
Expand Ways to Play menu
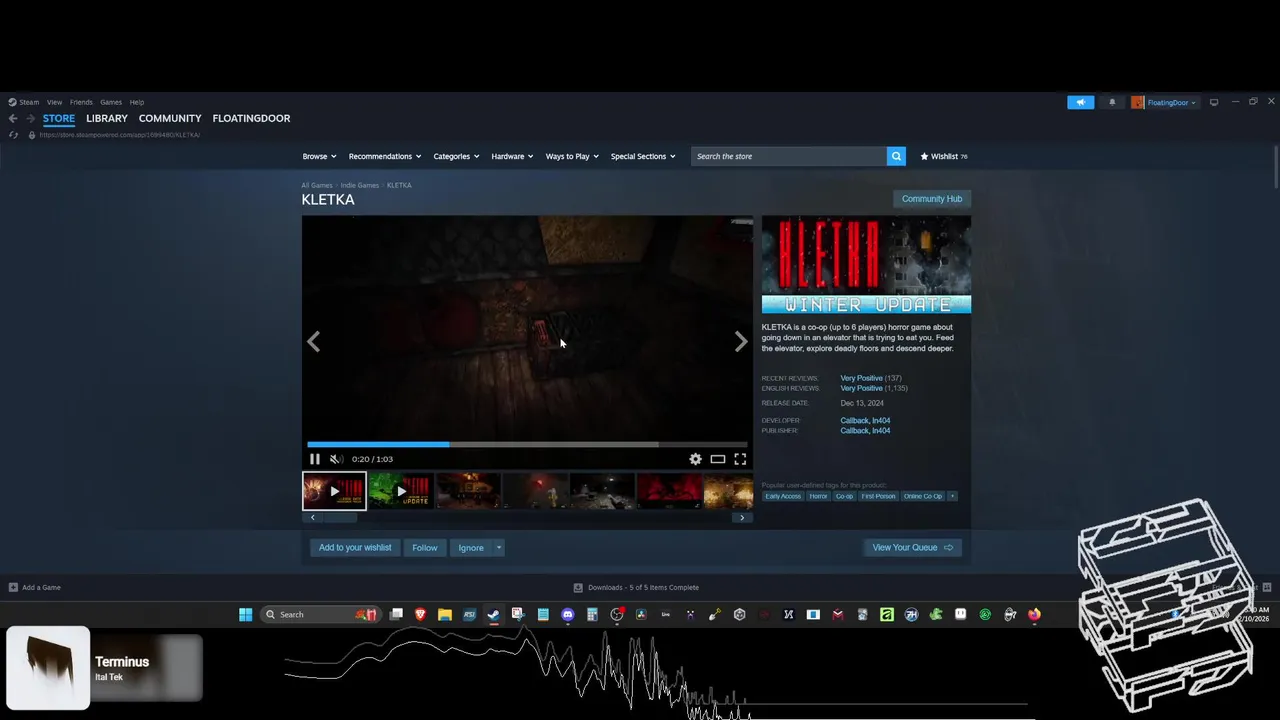pyautogui.click(x=572, y=156)
